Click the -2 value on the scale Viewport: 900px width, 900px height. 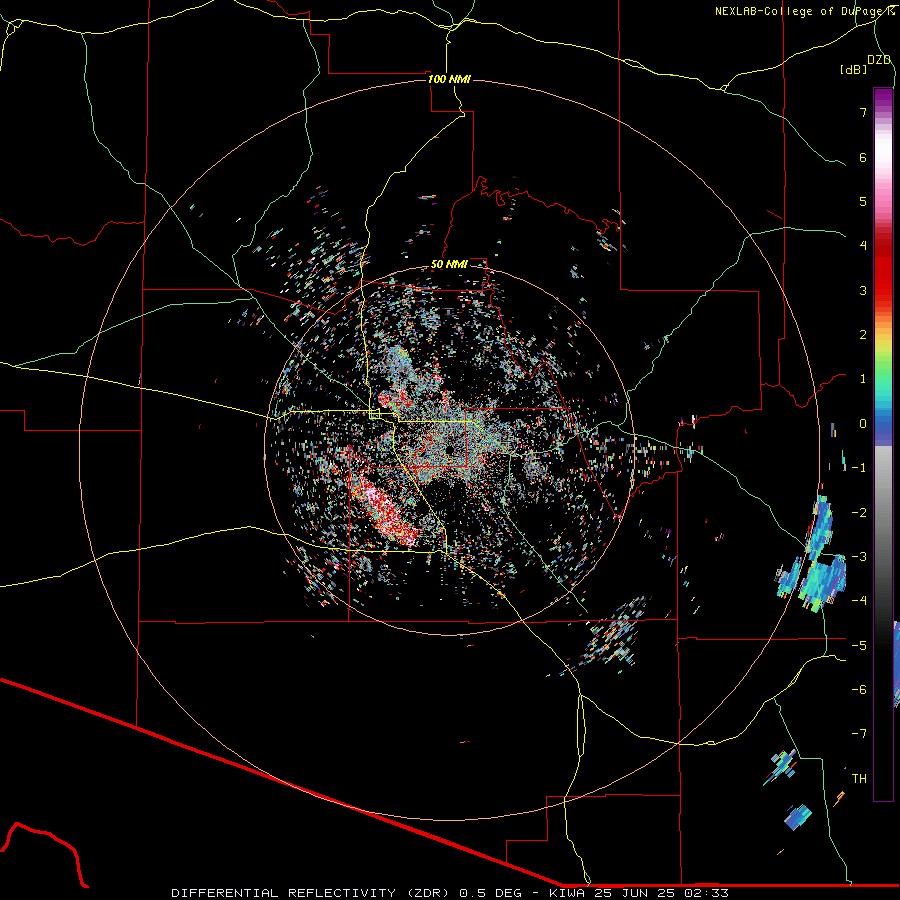(859, 513)
